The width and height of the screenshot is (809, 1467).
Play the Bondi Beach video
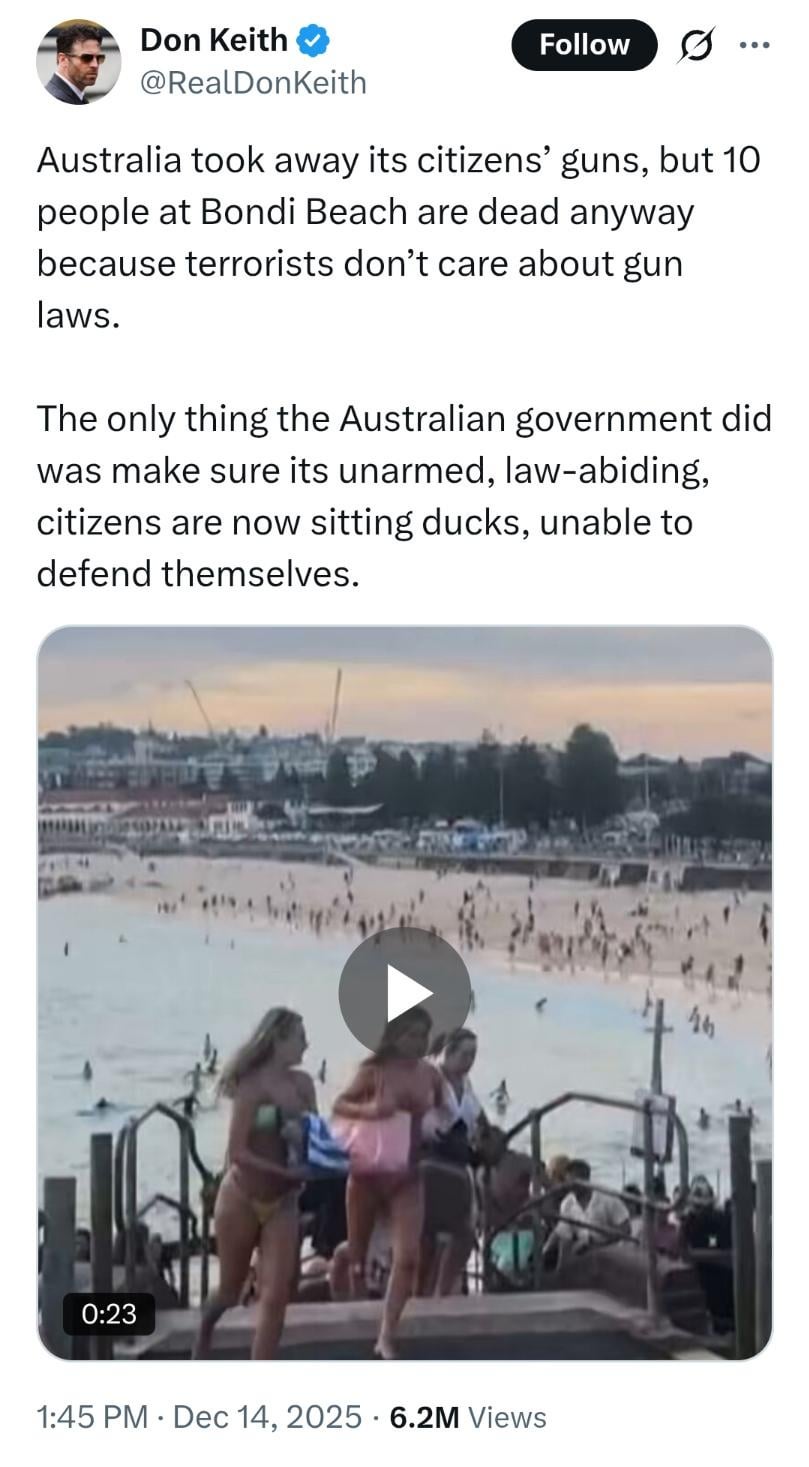(x=404, y=992)
